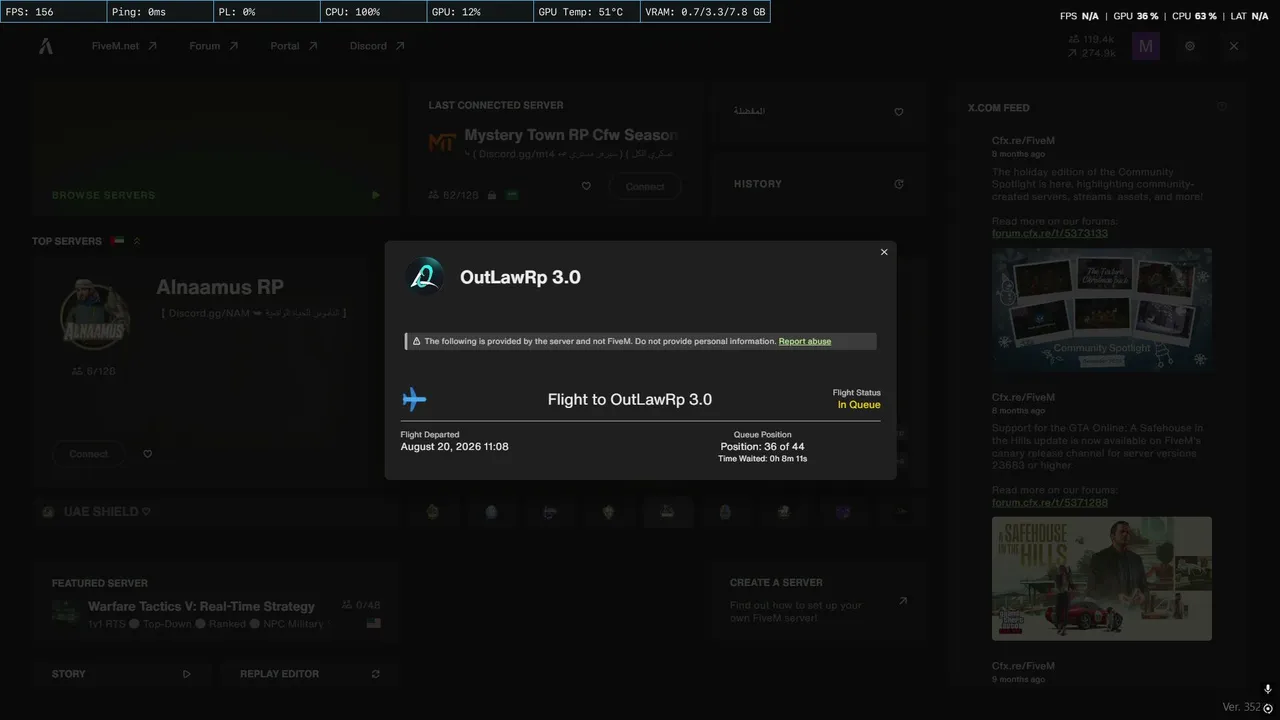Open the Community Spotlight image

(x=1102, y=310)
